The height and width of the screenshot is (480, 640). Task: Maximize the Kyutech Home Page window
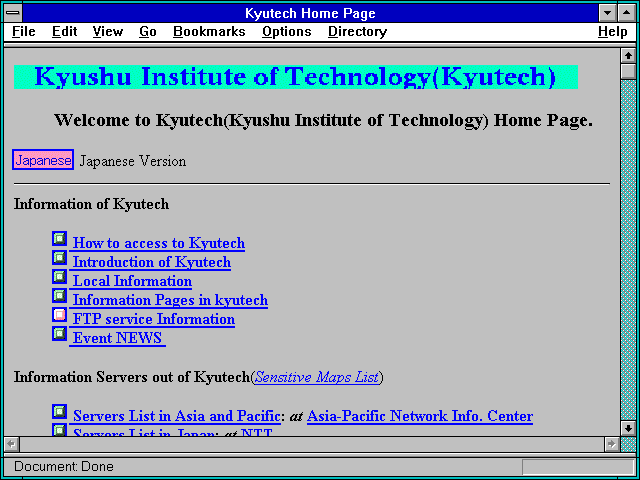[x=627, y=13]
